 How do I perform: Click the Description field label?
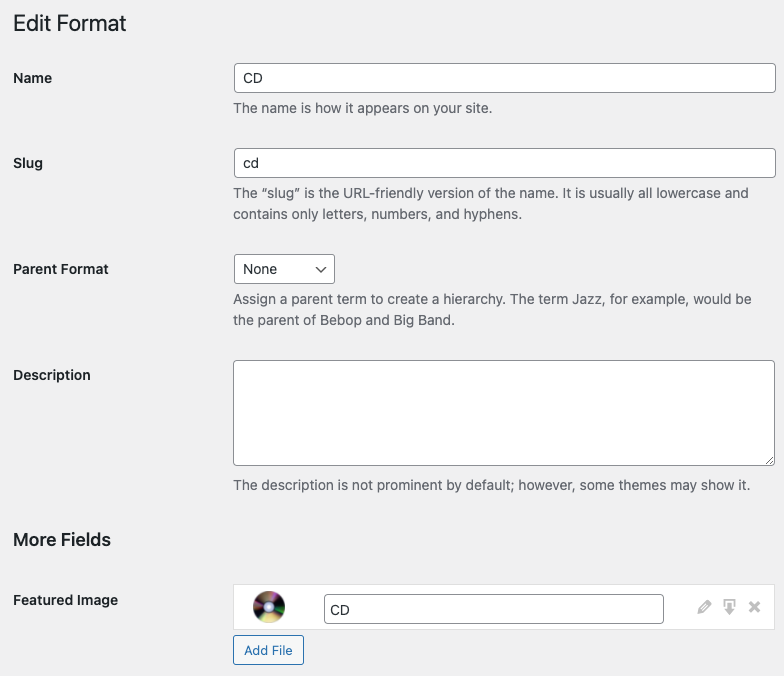52,375
